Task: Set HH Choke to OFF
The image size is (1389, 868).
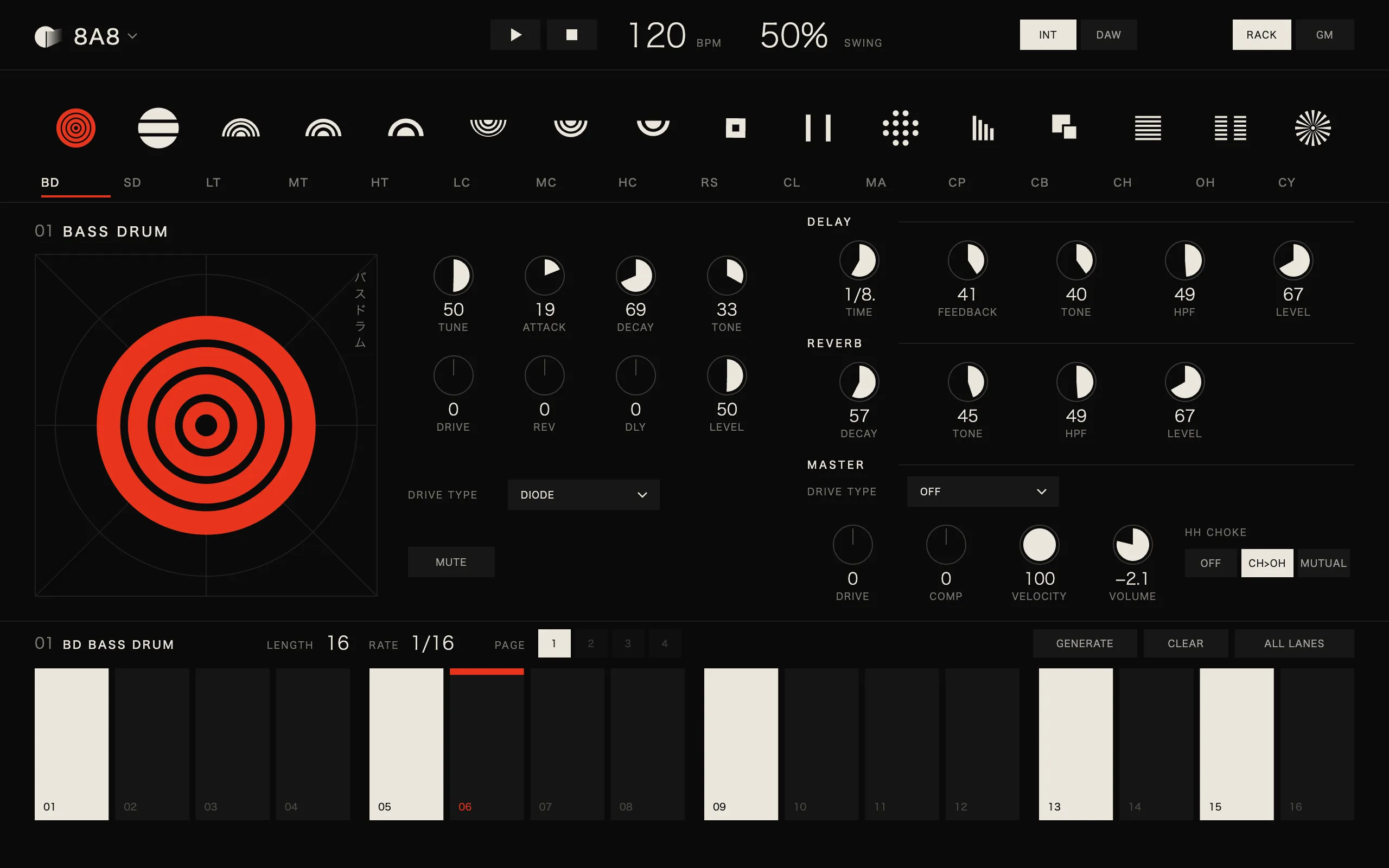Action: point(1210,563)
